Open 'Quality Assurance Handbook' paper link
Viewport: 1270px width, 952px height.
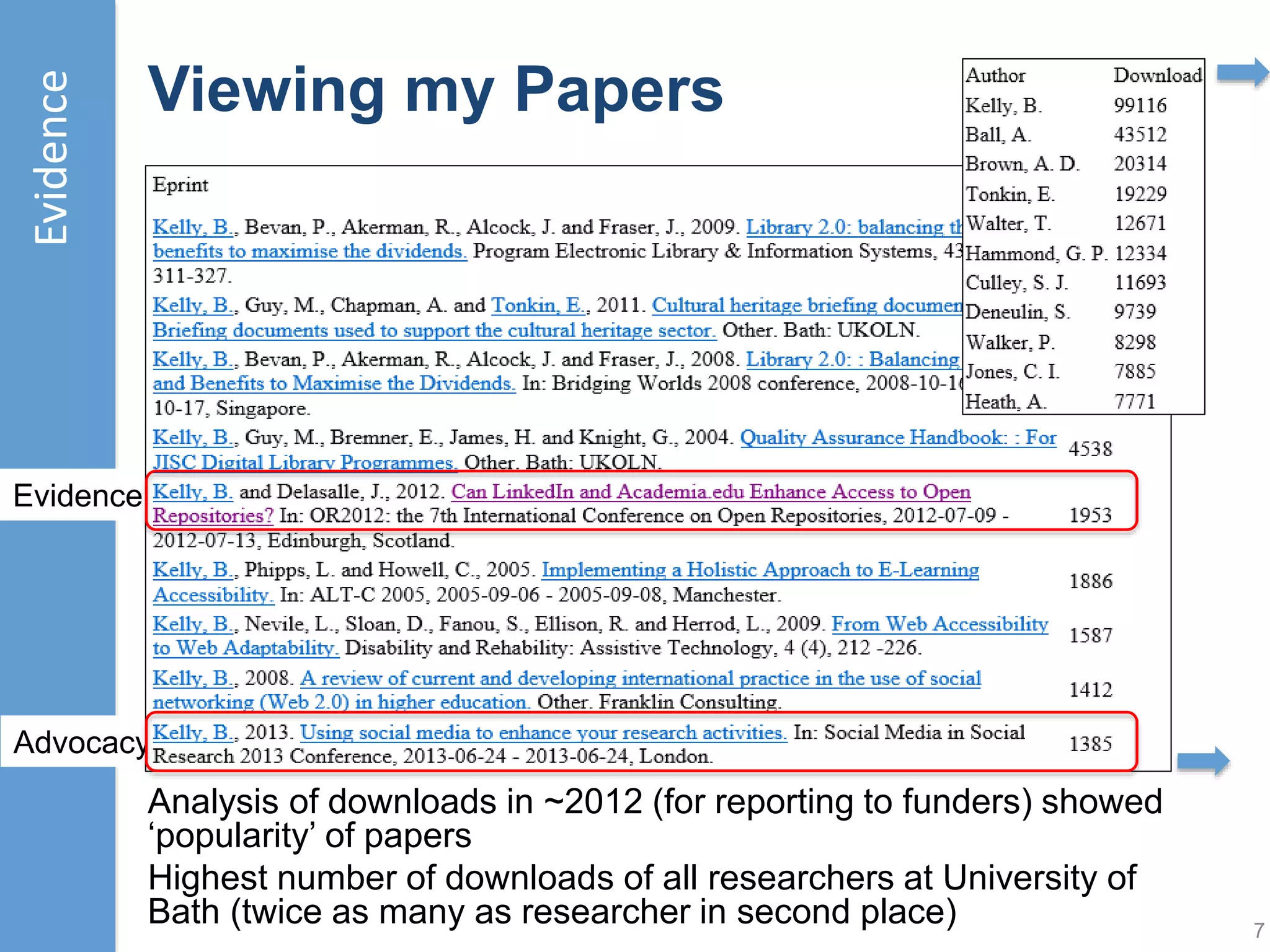click(x=898, y=438)
